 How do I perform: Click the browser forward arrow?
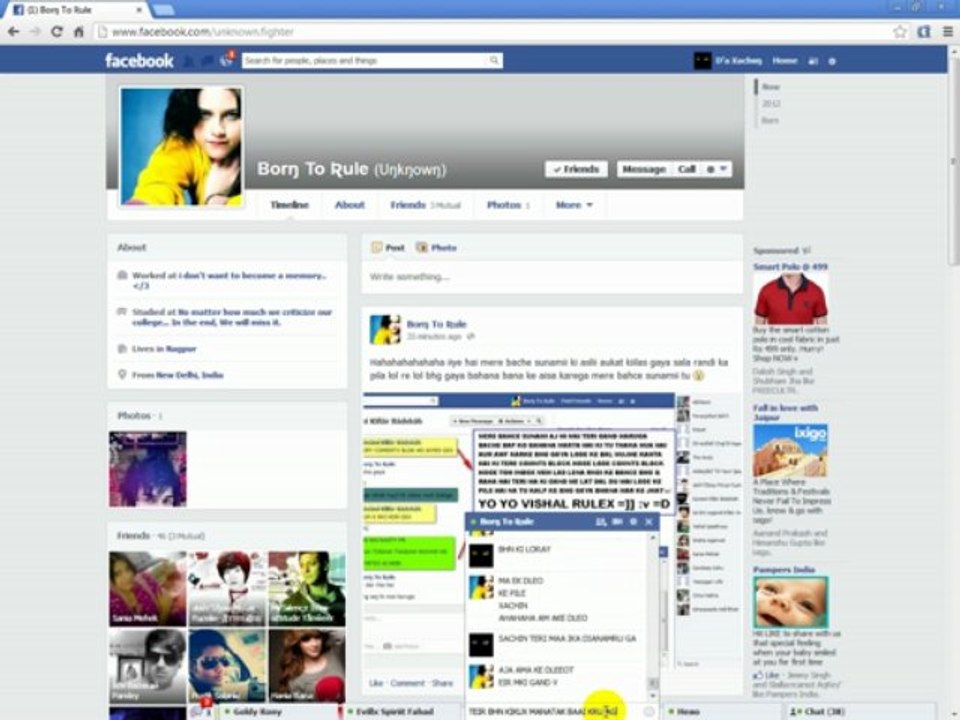click(35, 31)
